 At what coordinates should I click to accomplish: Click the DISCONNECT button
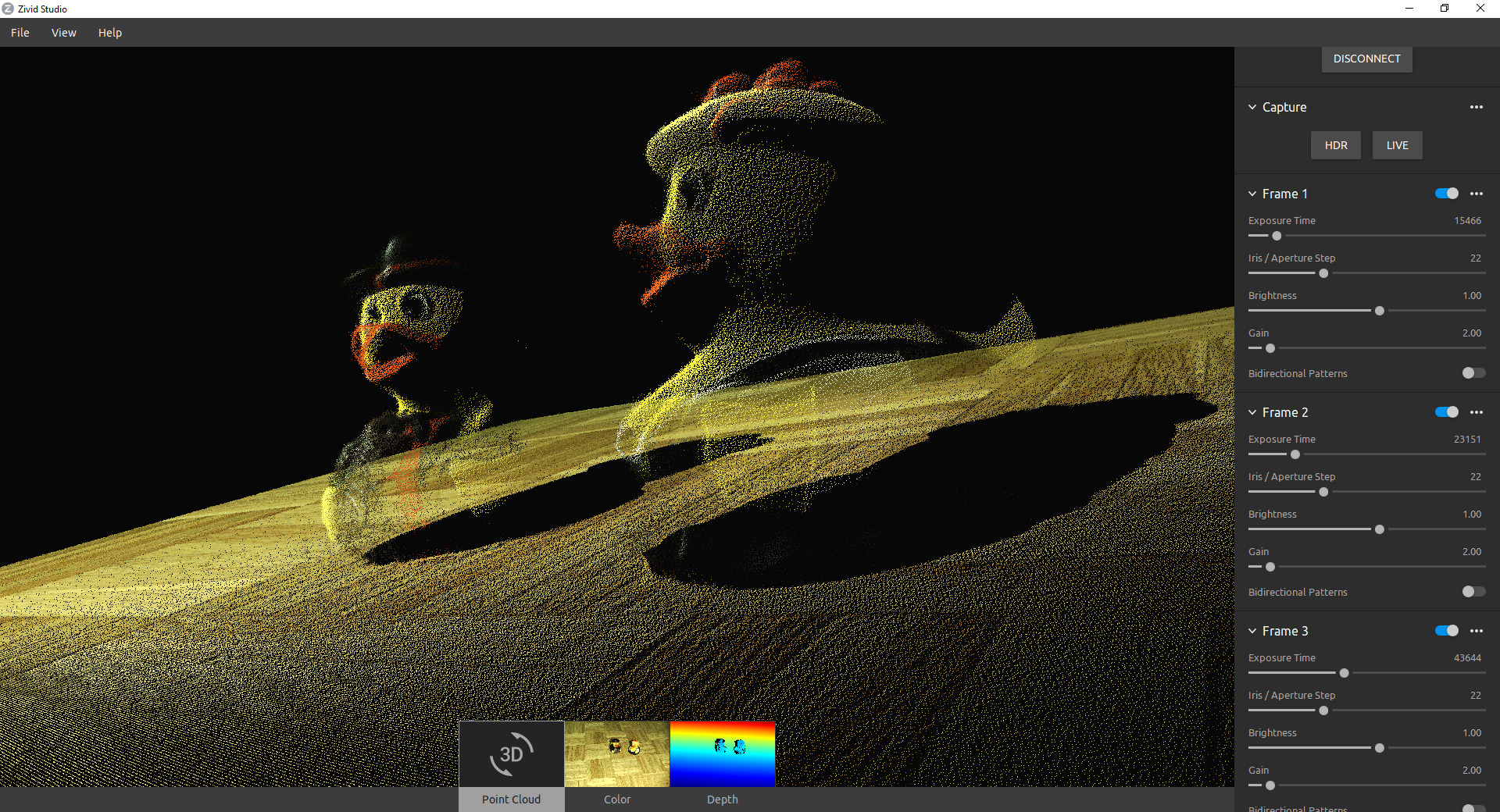(1367, 59)
